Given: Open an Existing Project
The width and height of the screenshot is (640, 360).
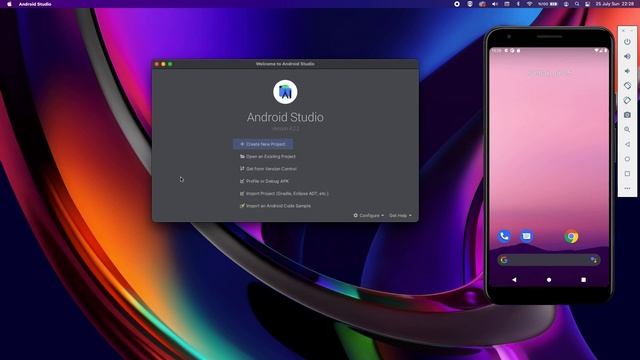Looking at the screenshot, I should point(268,156).
